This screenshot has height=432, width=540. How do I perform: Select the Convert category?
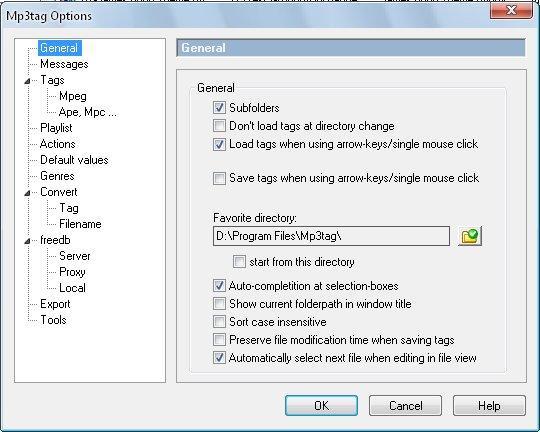[59, 192]
